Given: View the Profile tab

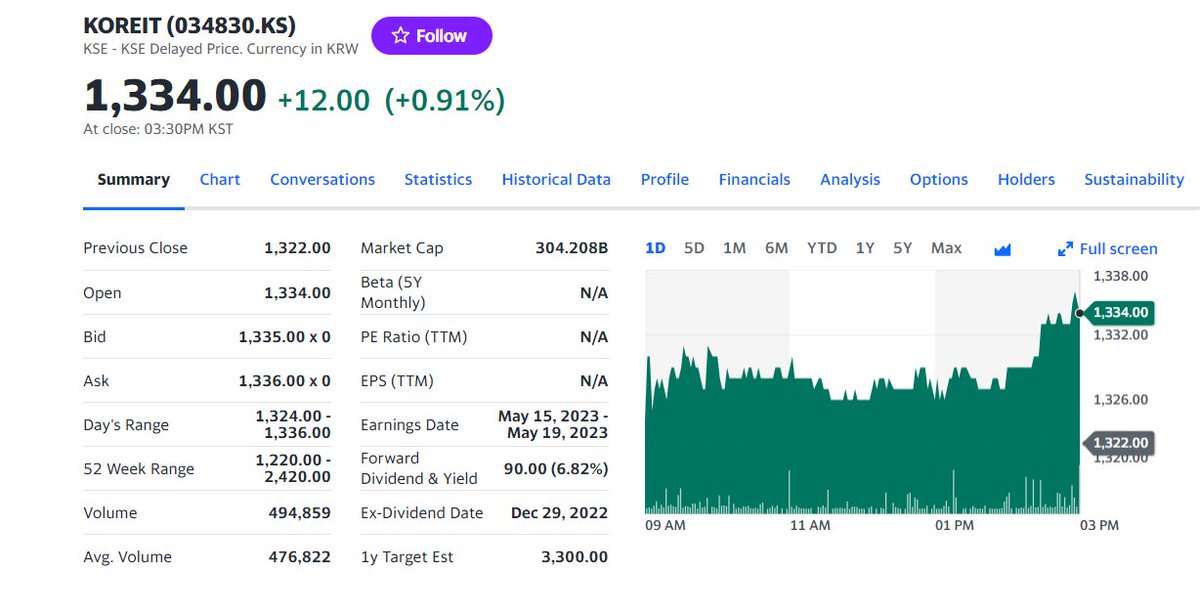Looking at the screenshot, I should [665, 180].
